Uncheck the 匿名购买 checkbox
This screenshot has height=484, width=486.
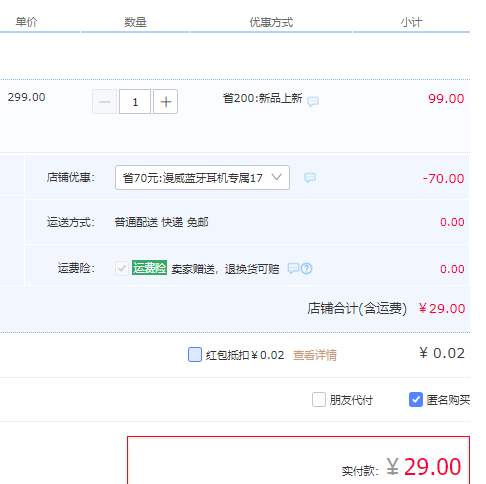coord(416,399)
